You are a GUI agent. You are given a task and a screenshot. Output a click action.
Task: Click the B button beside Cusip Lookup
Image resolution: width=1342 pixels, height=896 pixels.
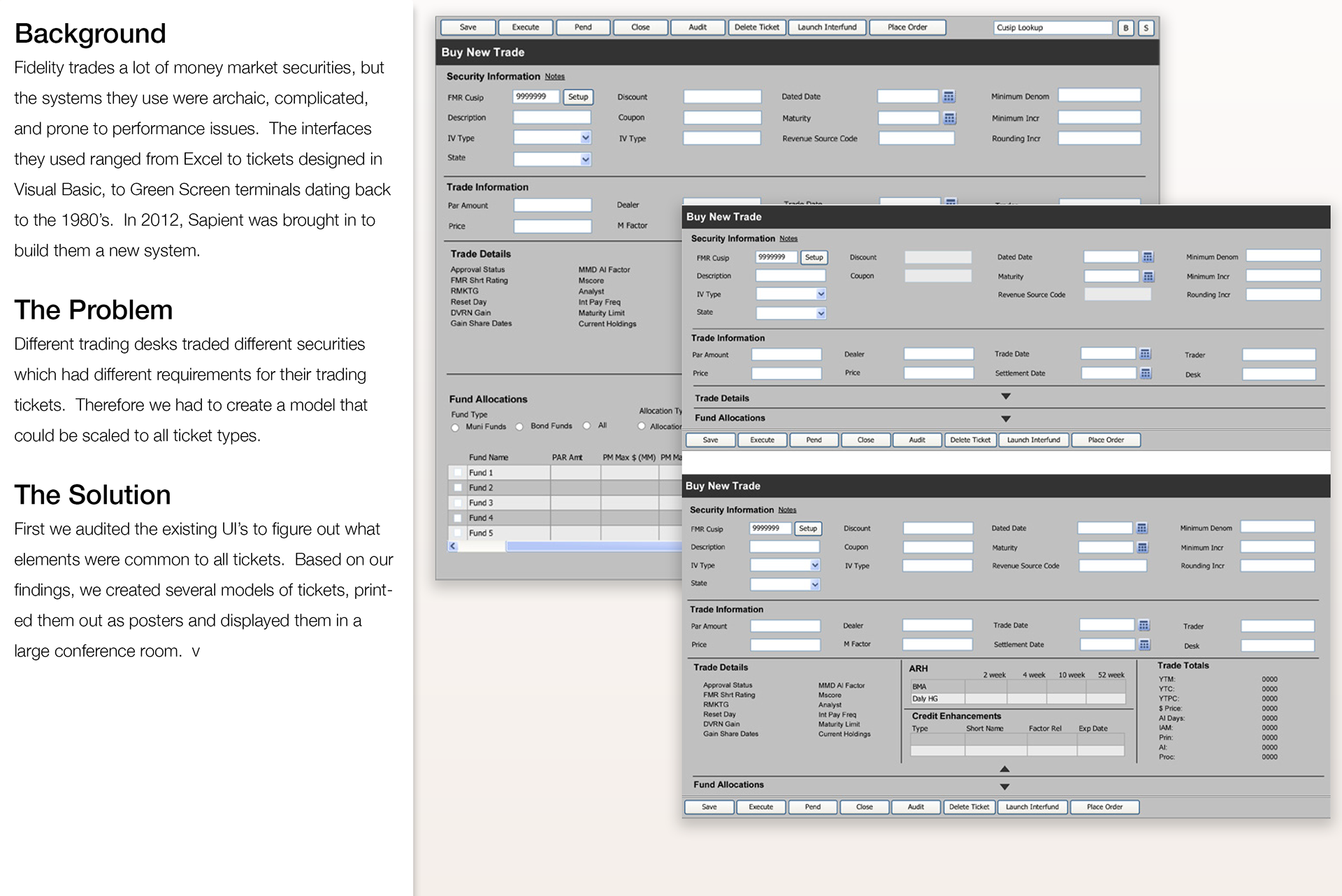click(1125, 28)
